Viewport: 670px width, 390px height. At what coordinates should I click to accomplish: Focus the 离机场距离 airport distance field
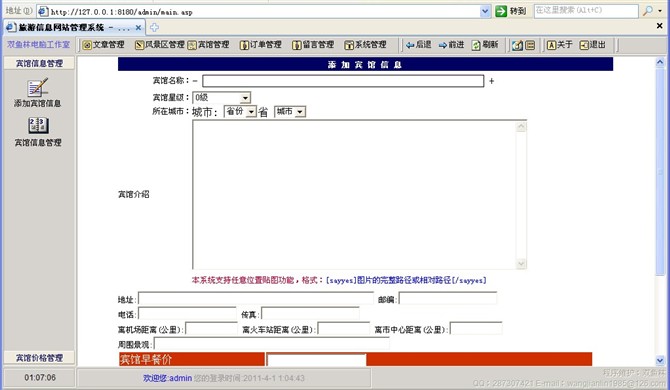tap(211, 328)
